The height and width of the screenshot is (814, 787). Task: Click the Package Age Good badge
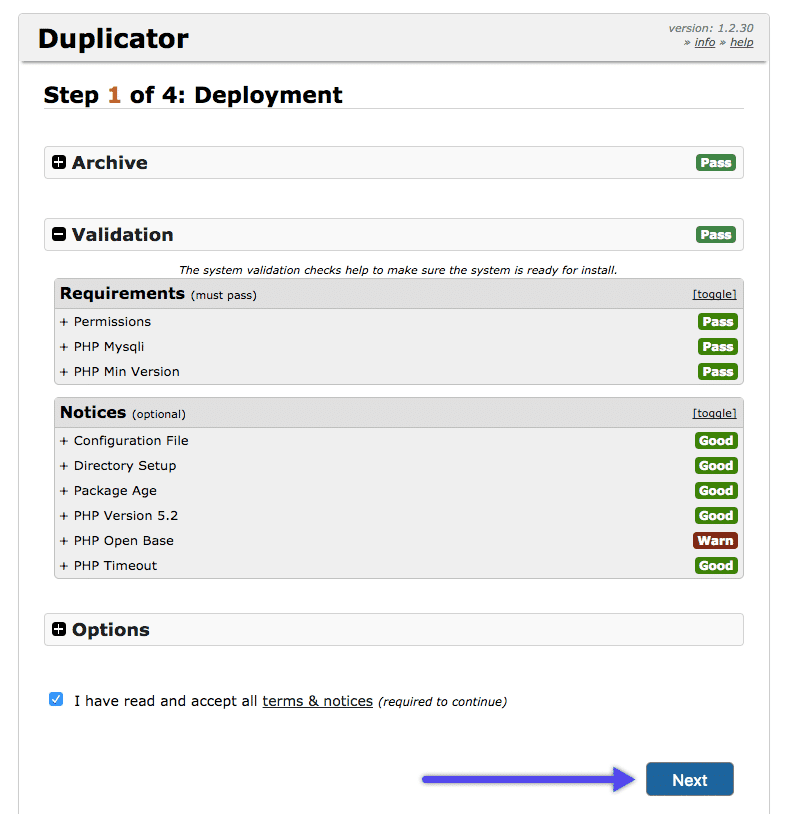716,491
